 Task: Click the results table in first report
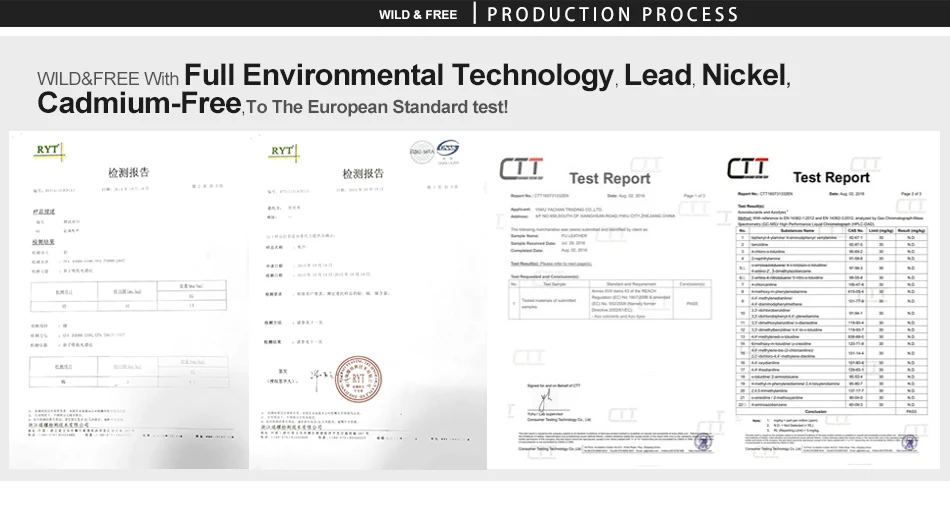tap(128, 295)
